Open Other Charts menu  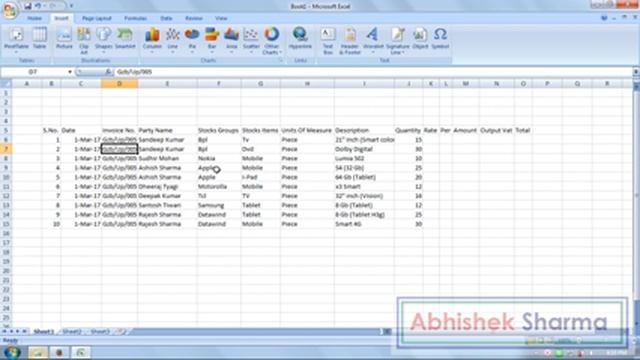point(271,40)
